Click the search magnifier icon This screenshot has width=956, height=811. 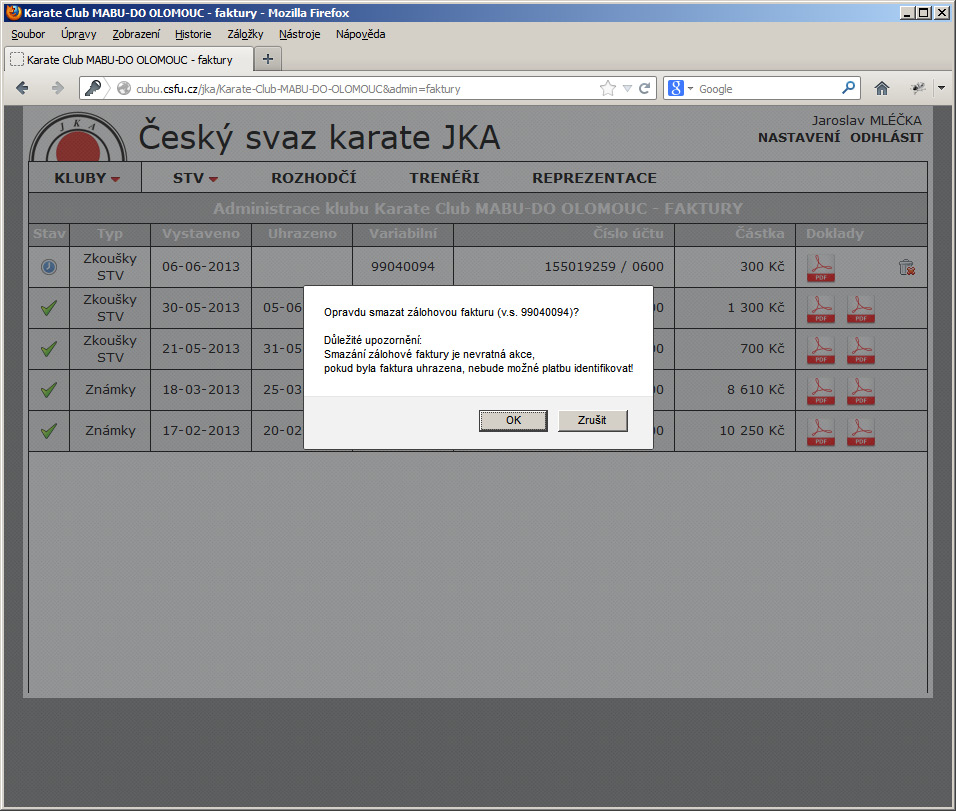tap(849, 88)
